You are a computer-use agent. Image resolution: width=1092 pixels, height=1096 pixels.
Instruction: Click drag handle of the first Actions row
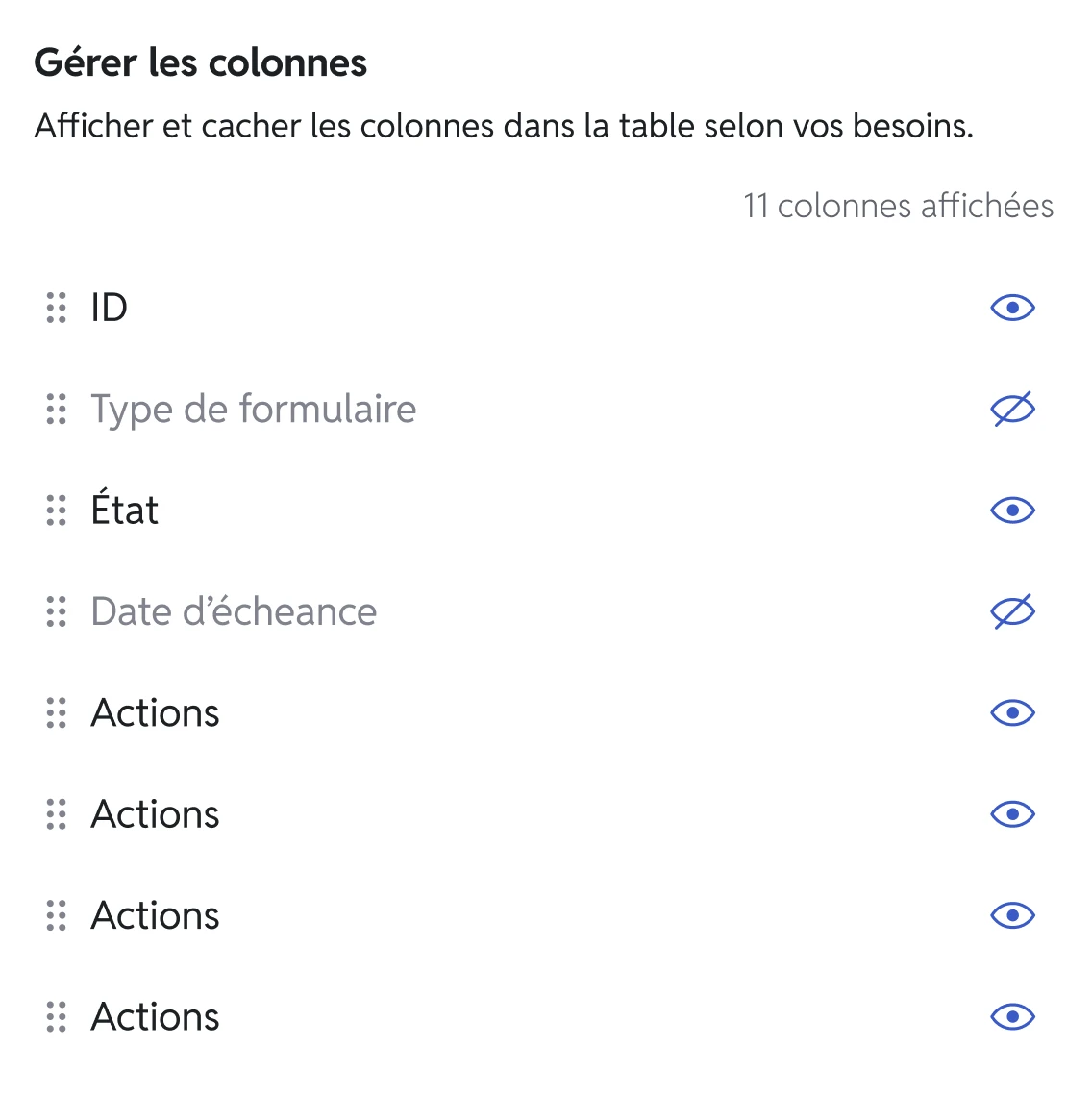tap(56, 713)
